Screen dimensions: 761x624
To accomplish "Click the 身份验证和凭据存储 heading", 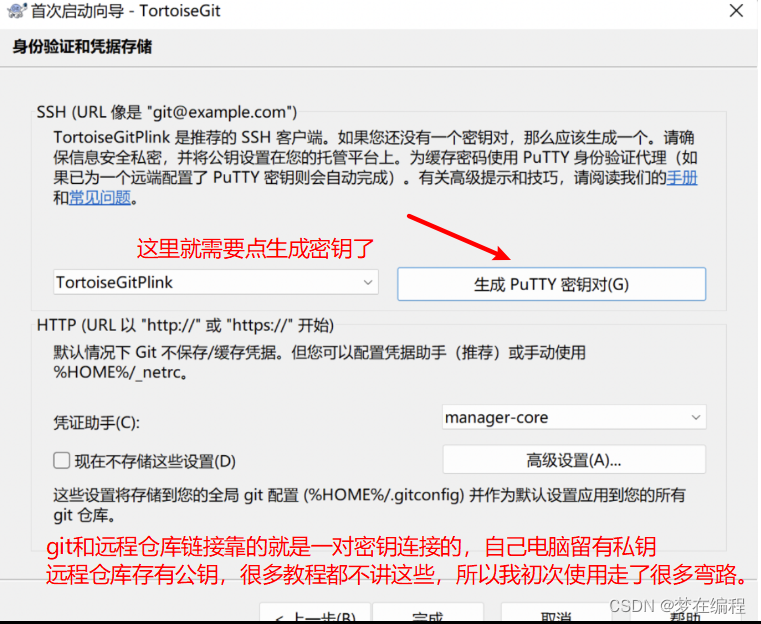I will click(82, 47).
